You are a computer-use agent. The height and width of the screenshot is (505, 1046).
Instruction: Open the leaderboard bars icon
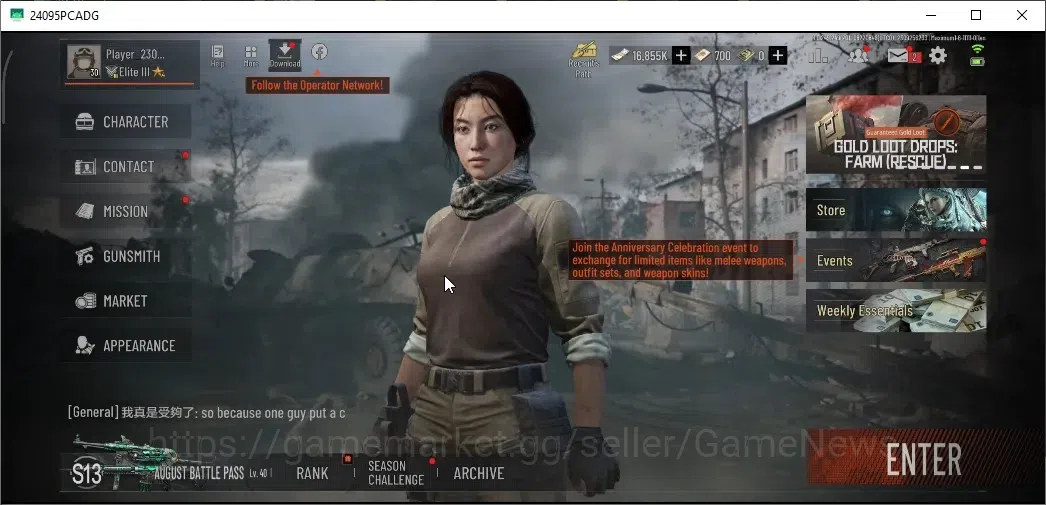pos(819,56)
